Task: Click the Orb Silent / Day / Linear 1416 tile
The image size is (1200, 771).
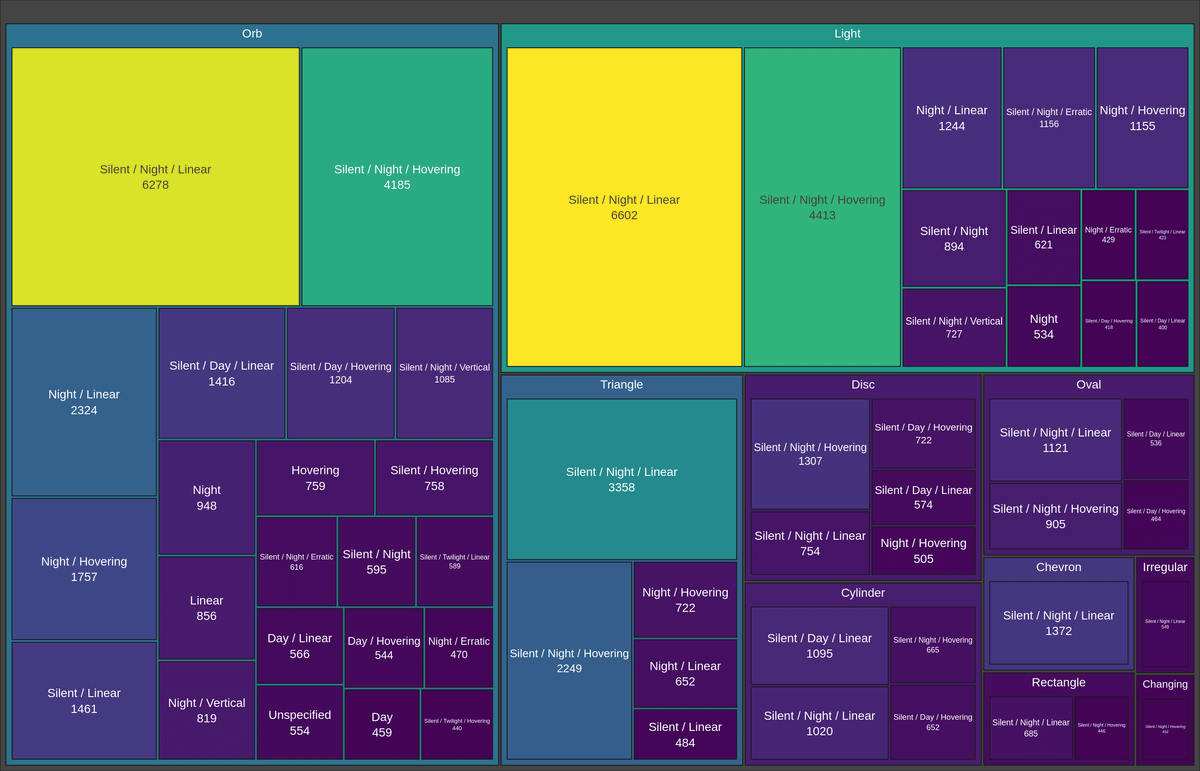Action: pos(221,373)
